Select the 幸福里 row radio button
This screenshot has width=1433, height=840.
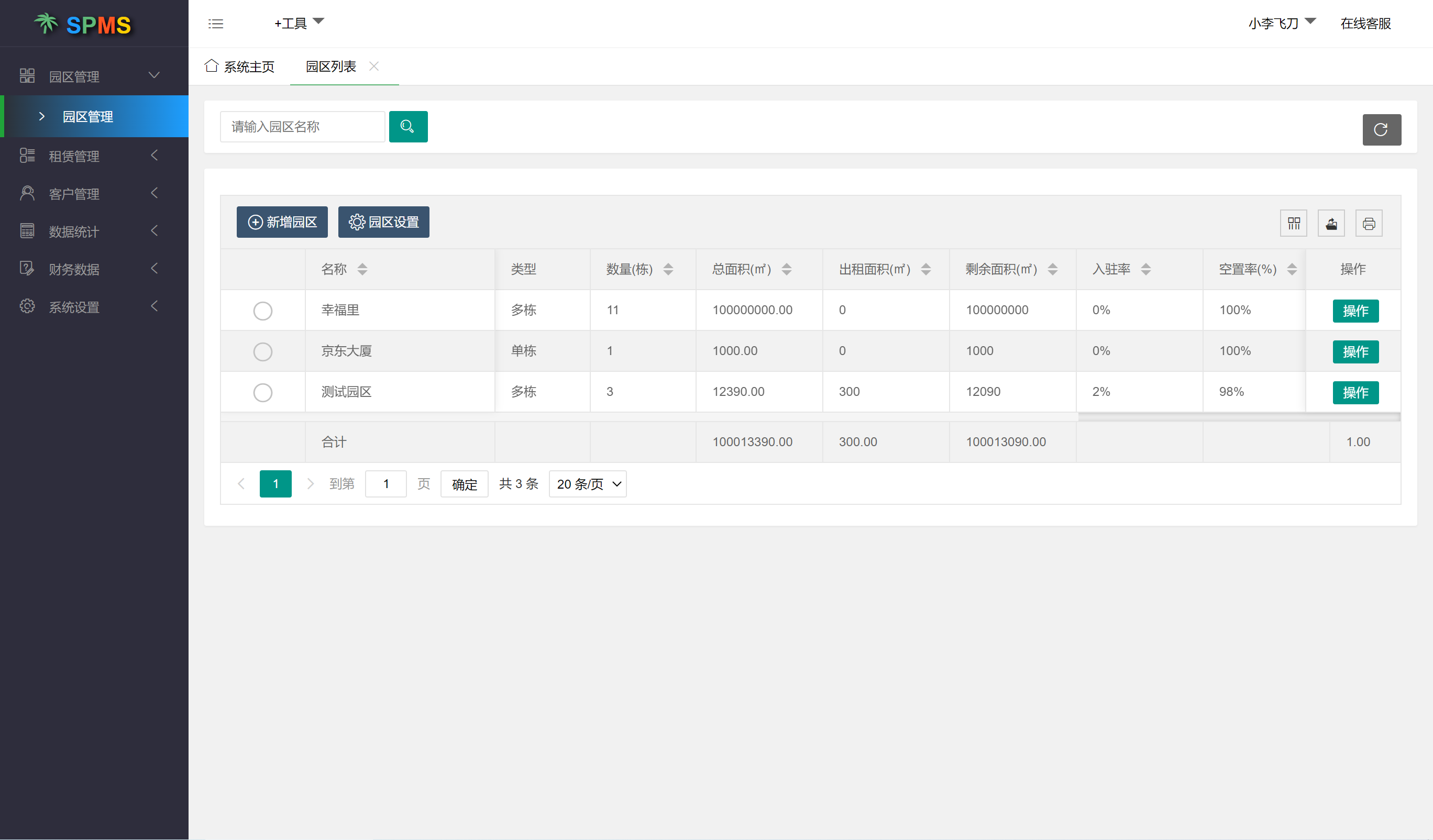click(263, 311)
